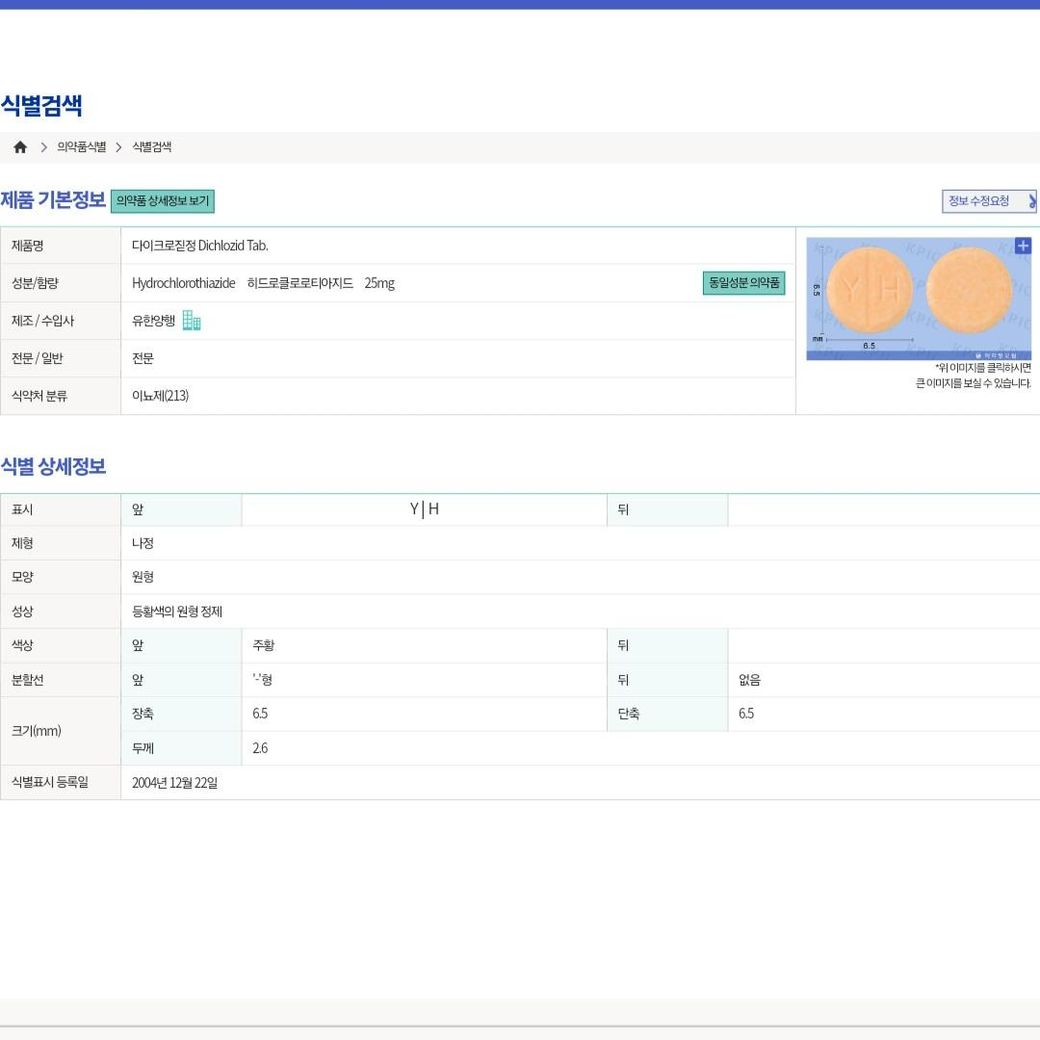This screenshot has height=1040, width=1040.
Task: Click the building icon beside 유한양행
Action: [x=191, y=321]
